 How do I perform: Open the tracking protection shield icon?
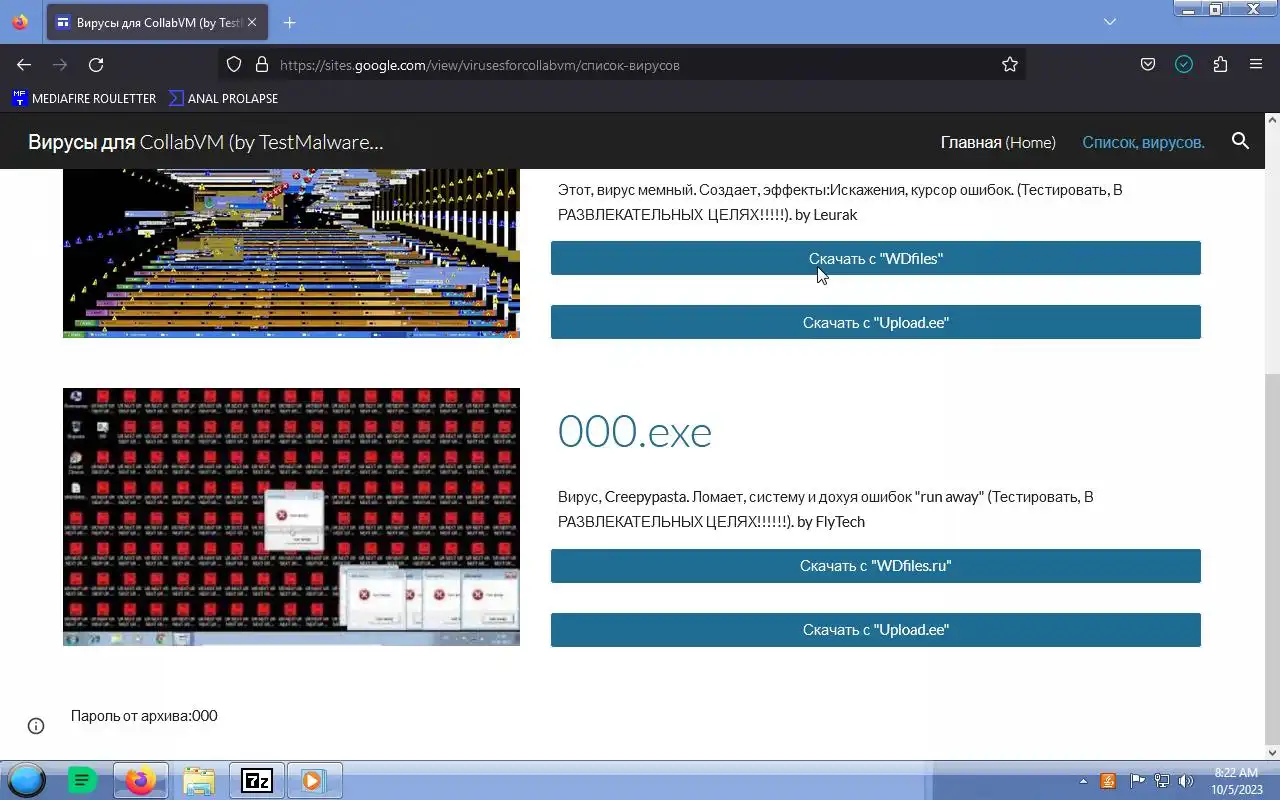click(x=234, y=65)
